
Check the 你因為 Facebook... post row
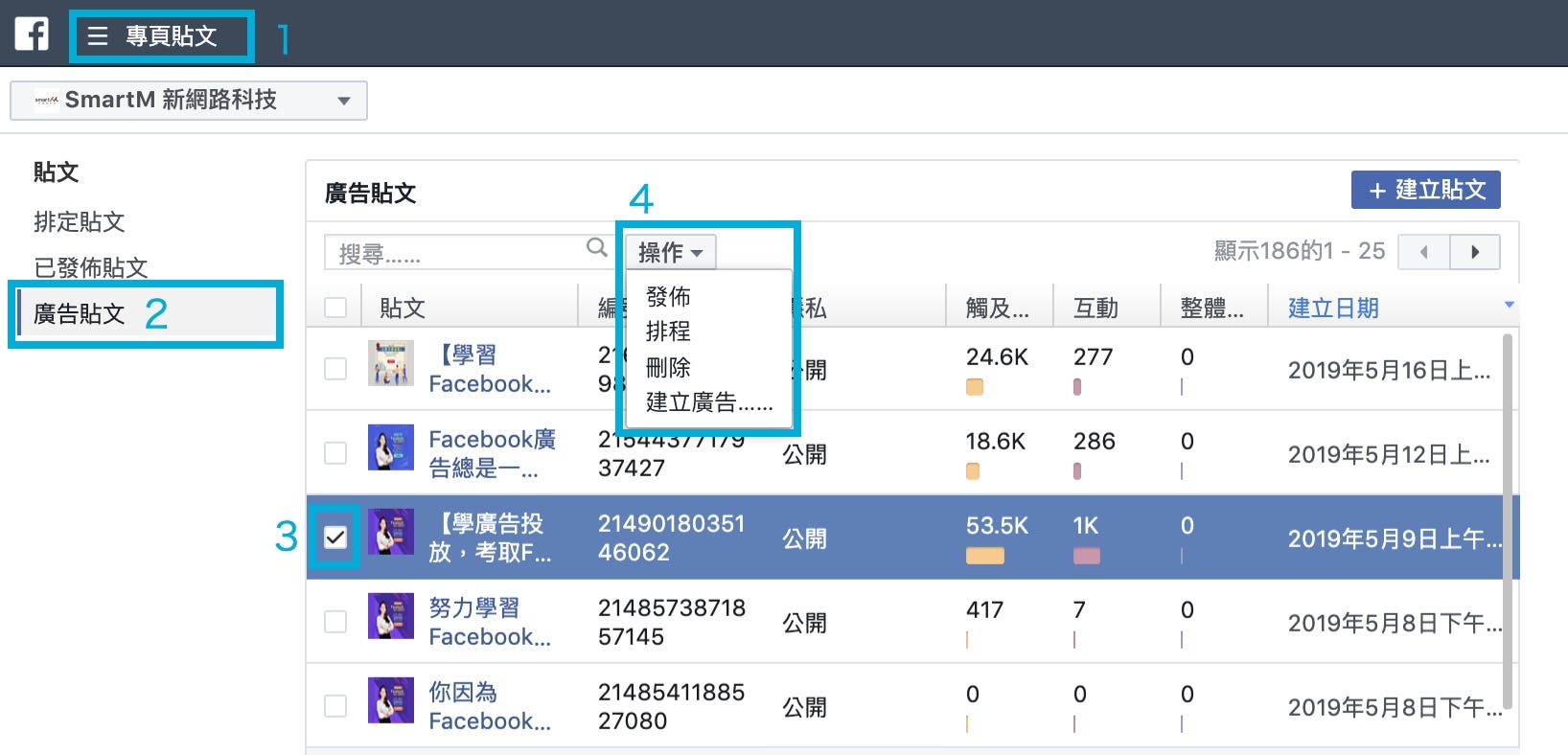pyautogui.click(x=335, y=706)
